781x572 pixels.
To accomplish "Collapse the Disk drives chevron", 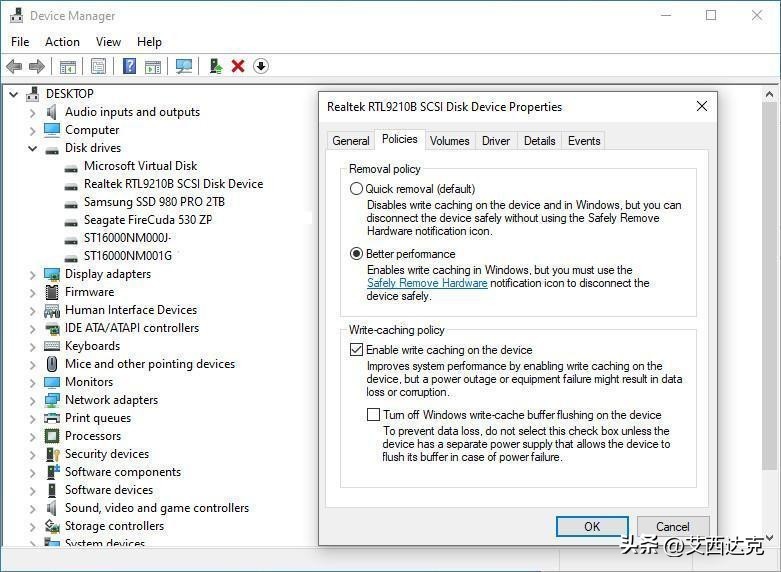I will pos(32,148).
